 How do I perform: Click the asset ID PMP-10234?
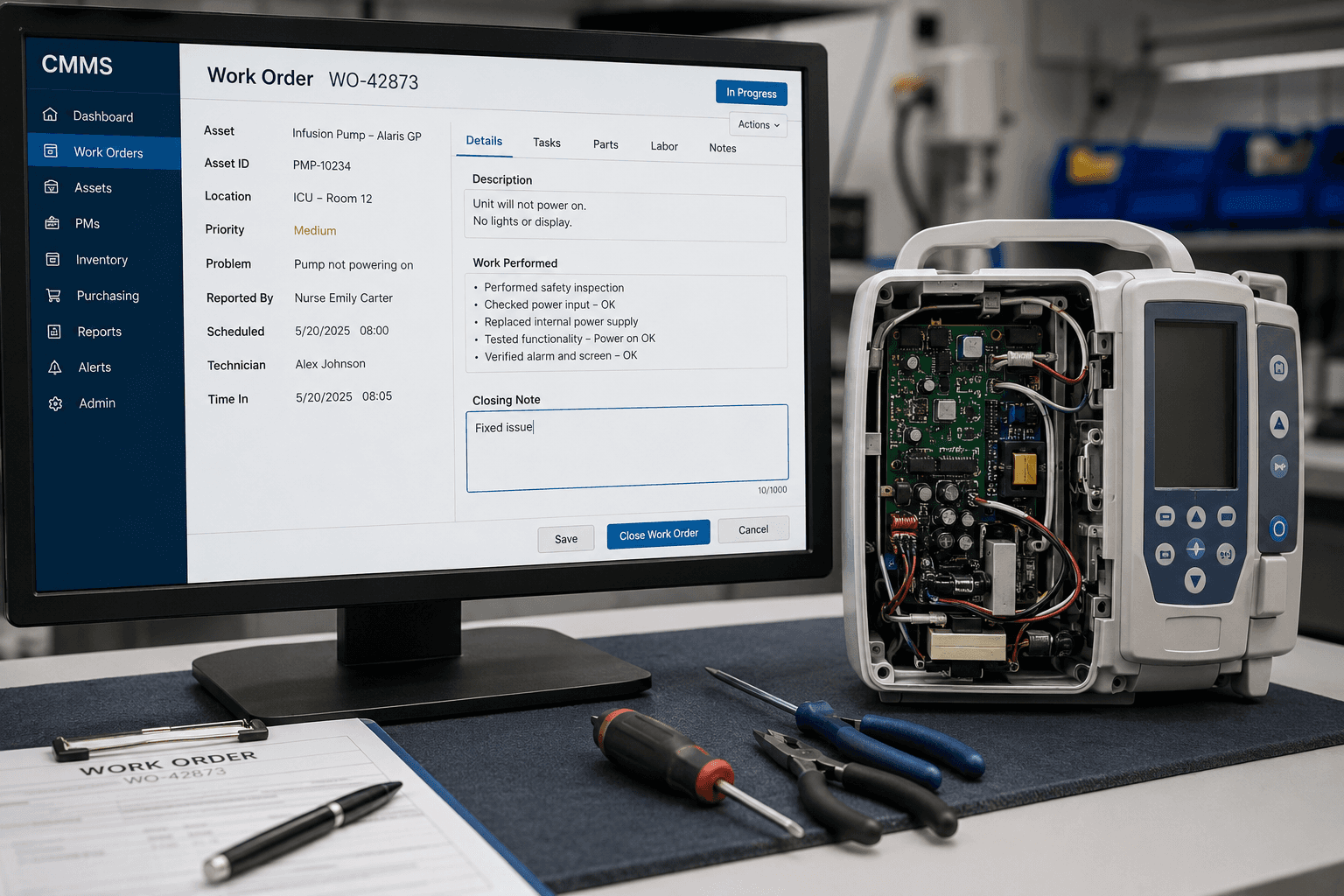(x=322, y=165)
